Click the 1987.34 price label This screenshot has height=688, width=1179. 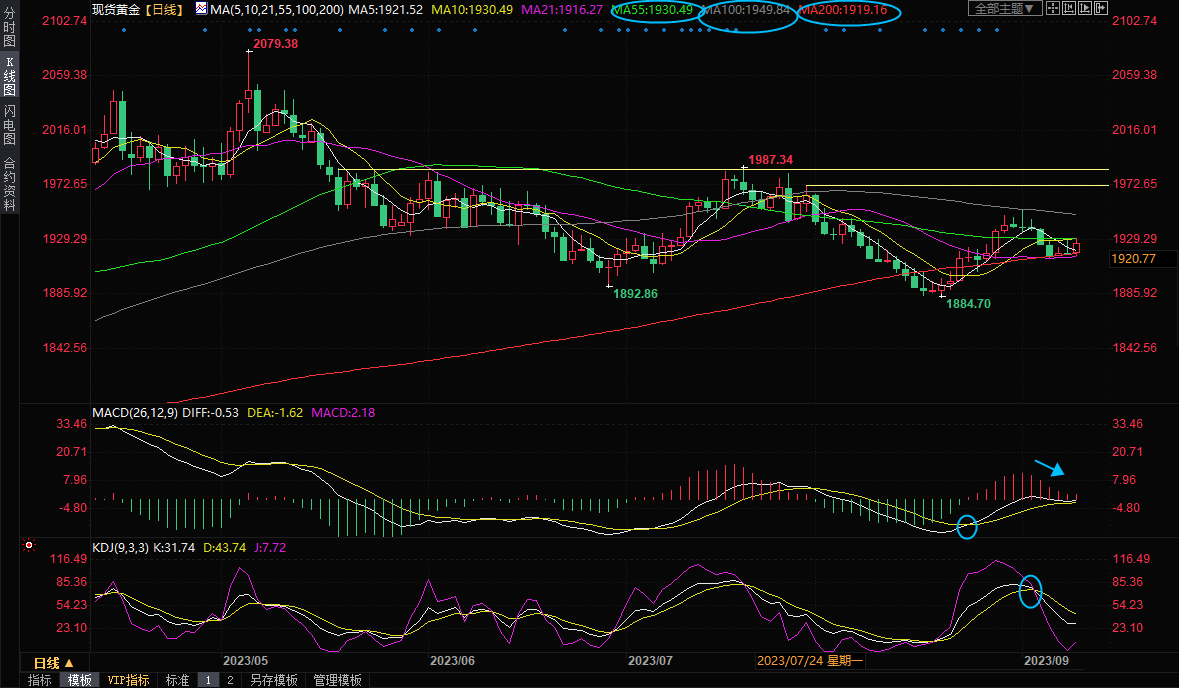tap(770, 159)
